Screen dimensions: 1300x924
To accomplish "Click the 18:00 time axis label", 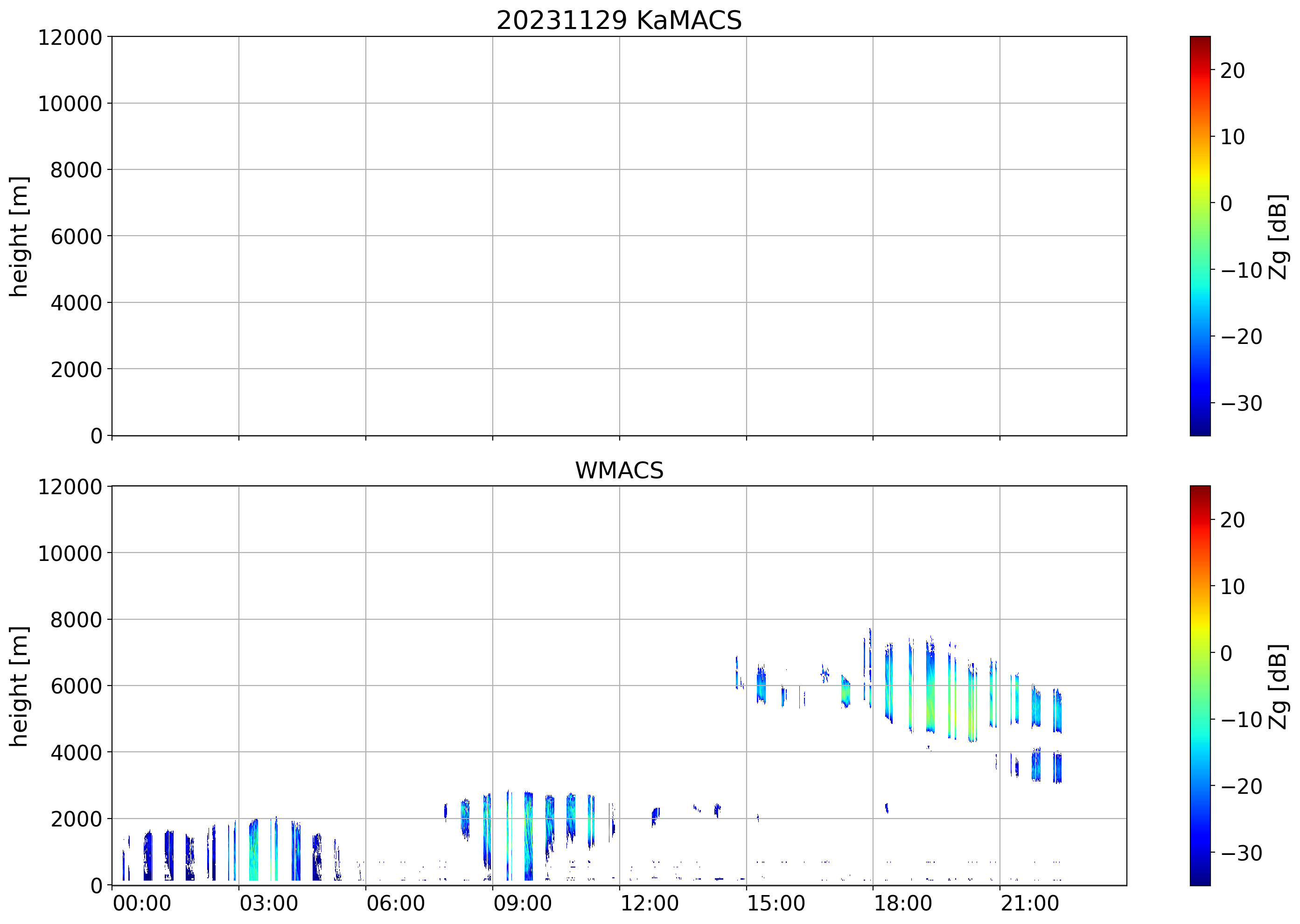I will [x=903, y=903].
